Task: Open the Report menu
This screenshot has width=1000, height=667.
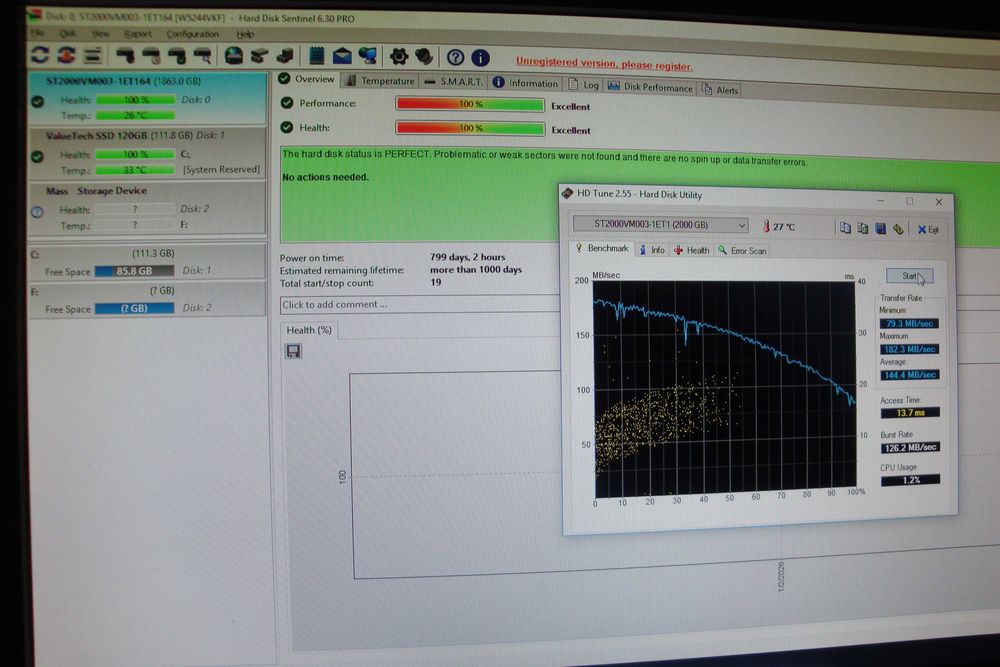Action: coord(138,34)
